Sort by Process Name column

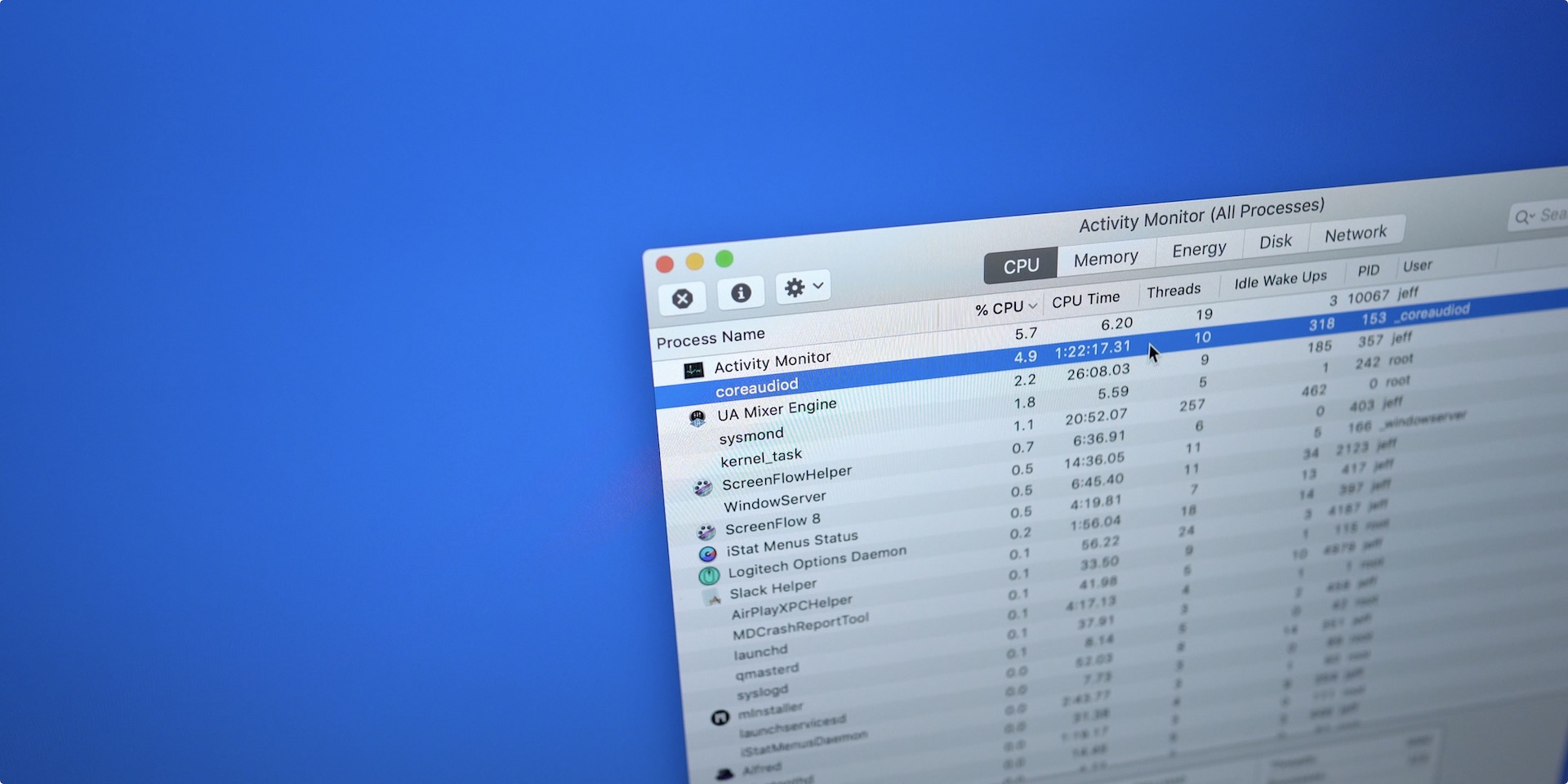[711, 338]
